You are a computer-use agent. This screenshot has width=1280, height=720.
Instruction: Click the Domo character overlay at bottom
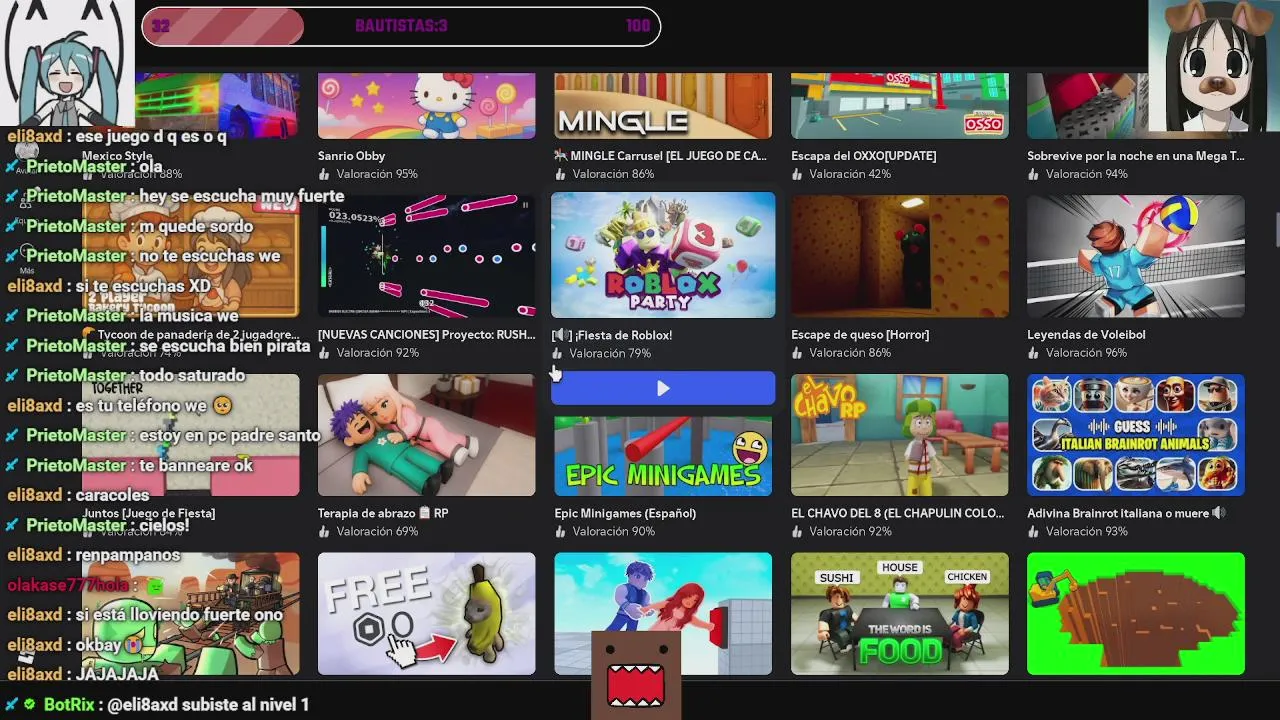click(636, 675)
